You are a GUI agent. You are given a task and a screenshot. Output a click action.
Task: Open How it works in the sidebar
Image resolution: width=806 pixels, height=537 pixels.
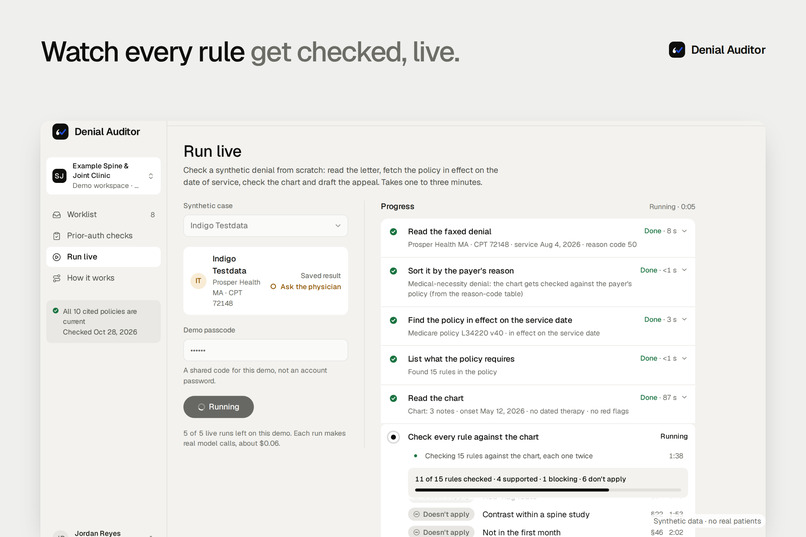tap(103, 278)
